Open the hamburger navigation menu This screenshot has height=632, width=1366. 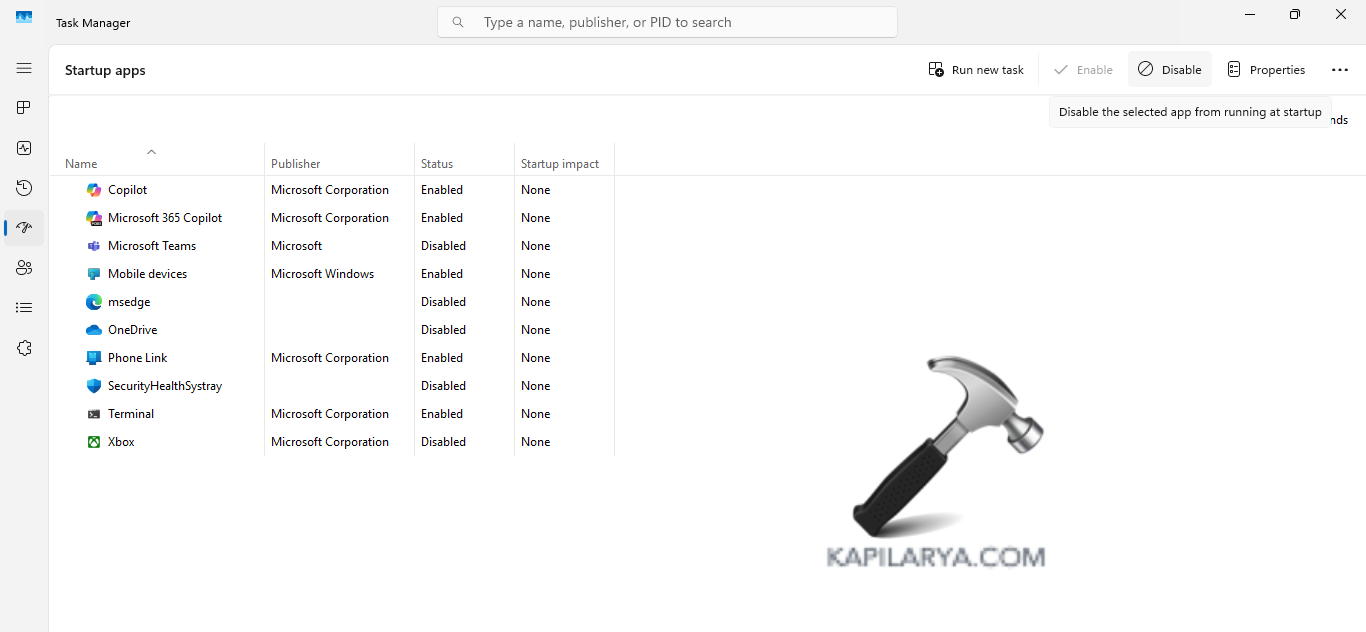click(24, 68)
